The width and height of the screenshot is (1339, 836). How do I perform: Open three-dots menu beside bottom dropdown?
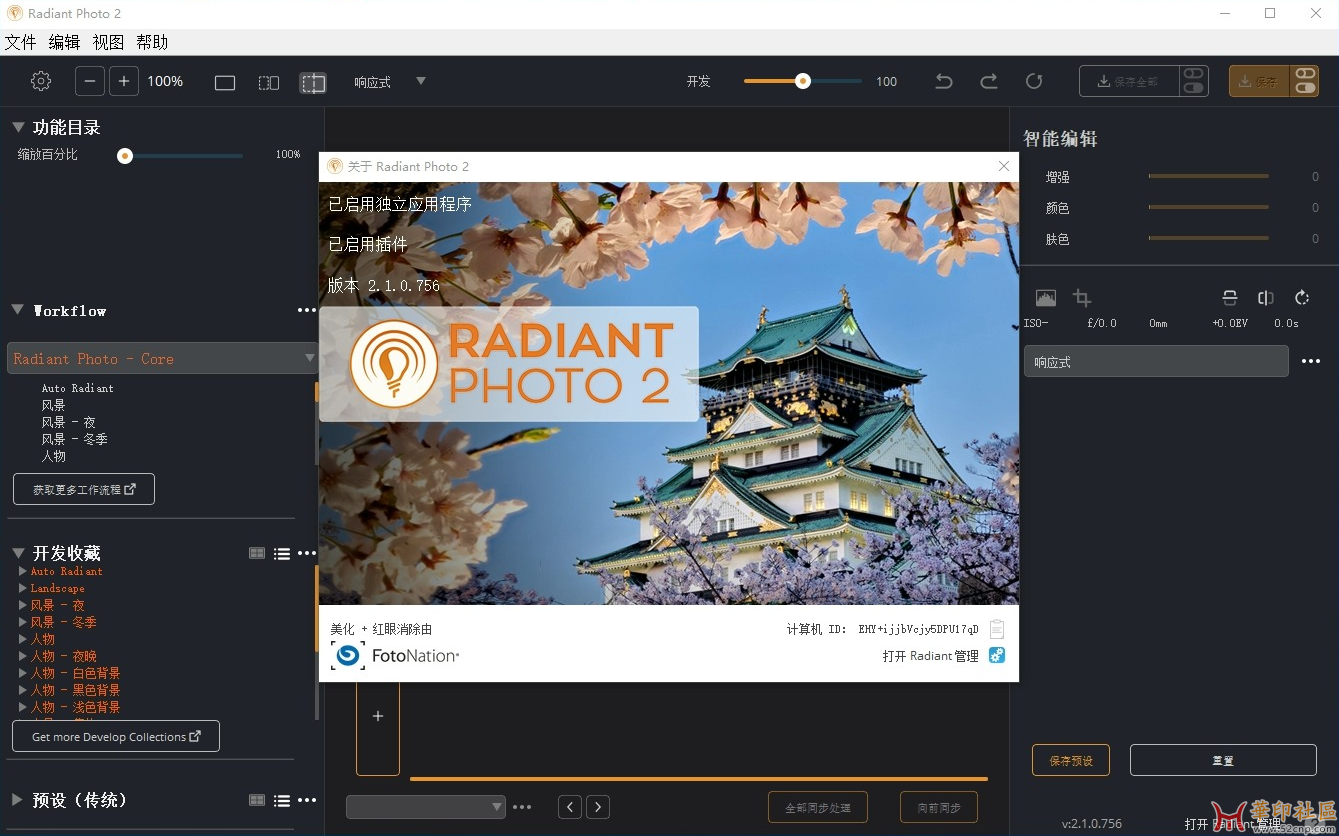point(522,807)
